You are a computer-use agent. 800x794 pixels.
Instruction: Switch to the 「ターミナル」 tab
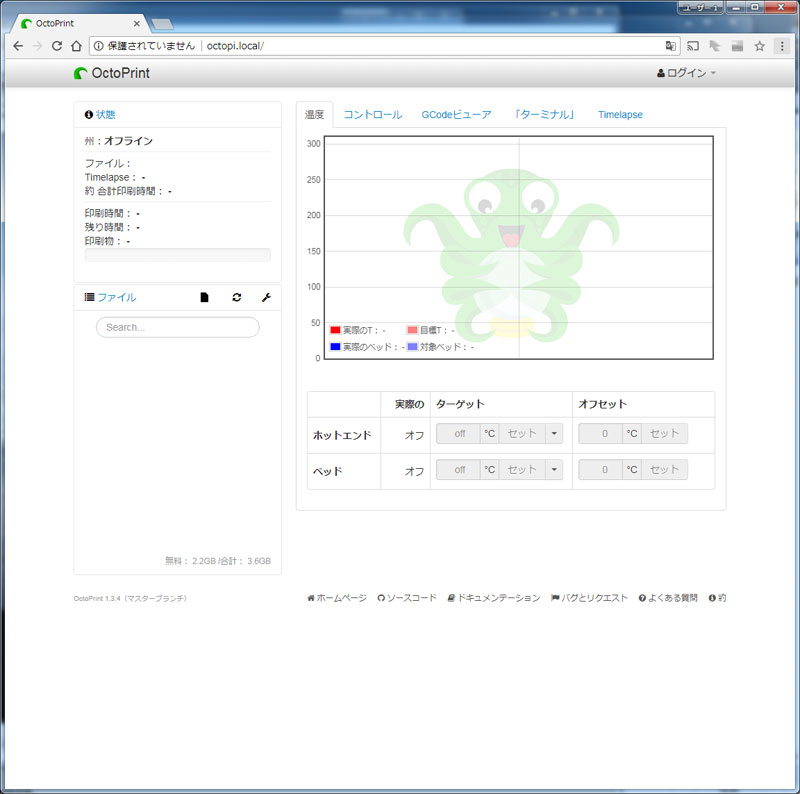(x=544, y=115)
